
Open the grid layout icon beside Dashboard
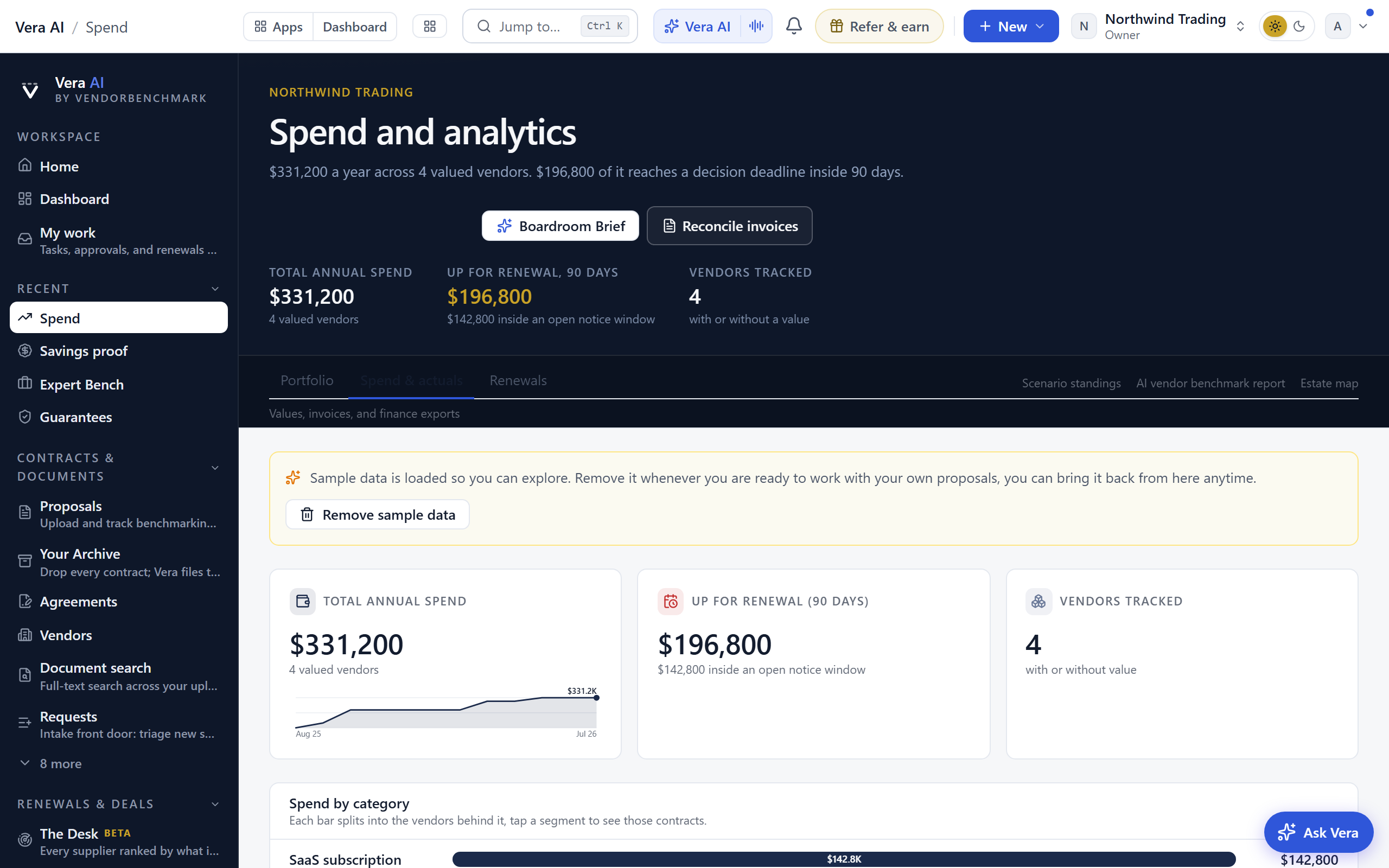pyautogui.click(x=430, y=27)
